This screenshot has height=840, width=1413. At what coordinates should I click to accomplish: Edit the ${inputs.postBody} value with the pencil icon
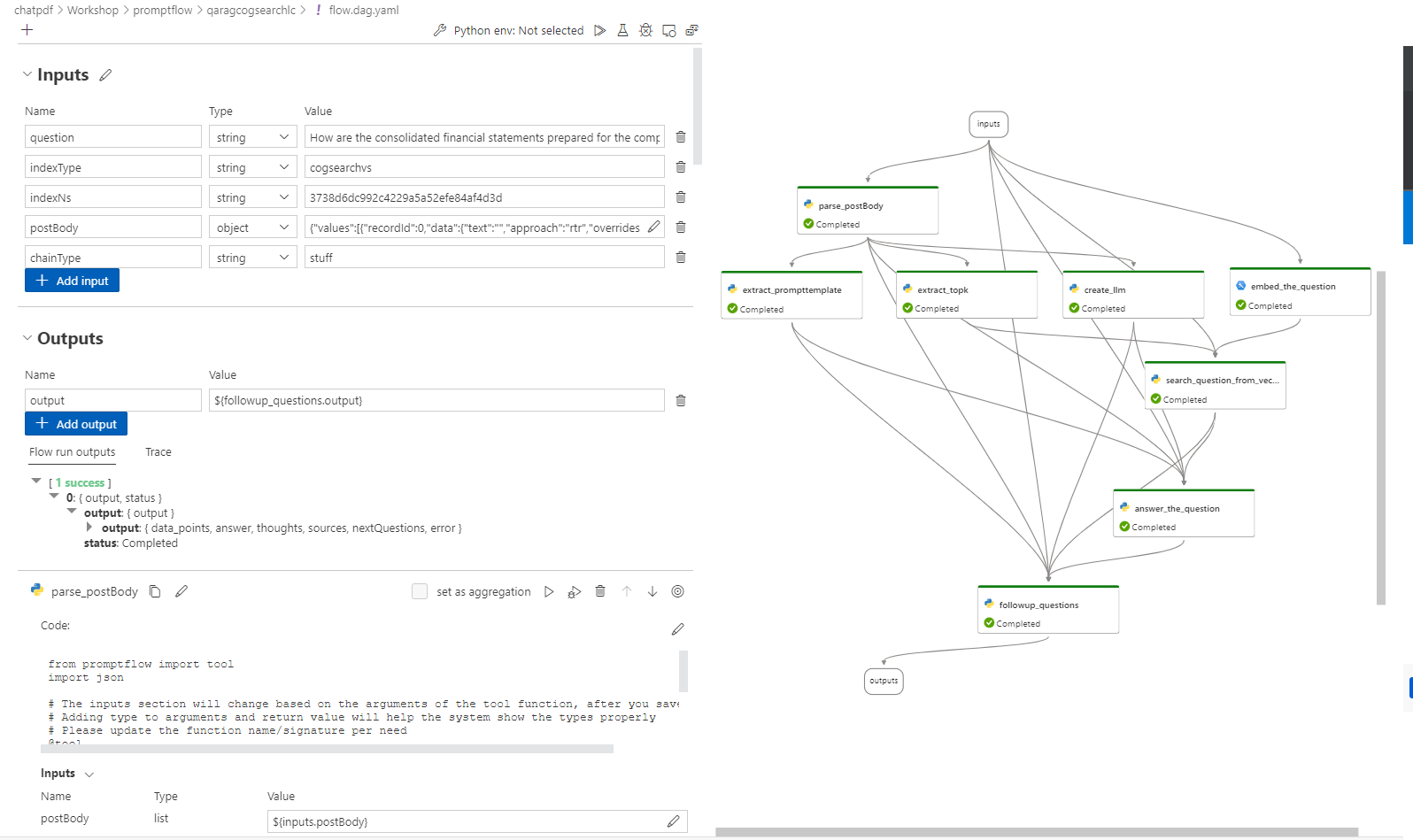673,821
